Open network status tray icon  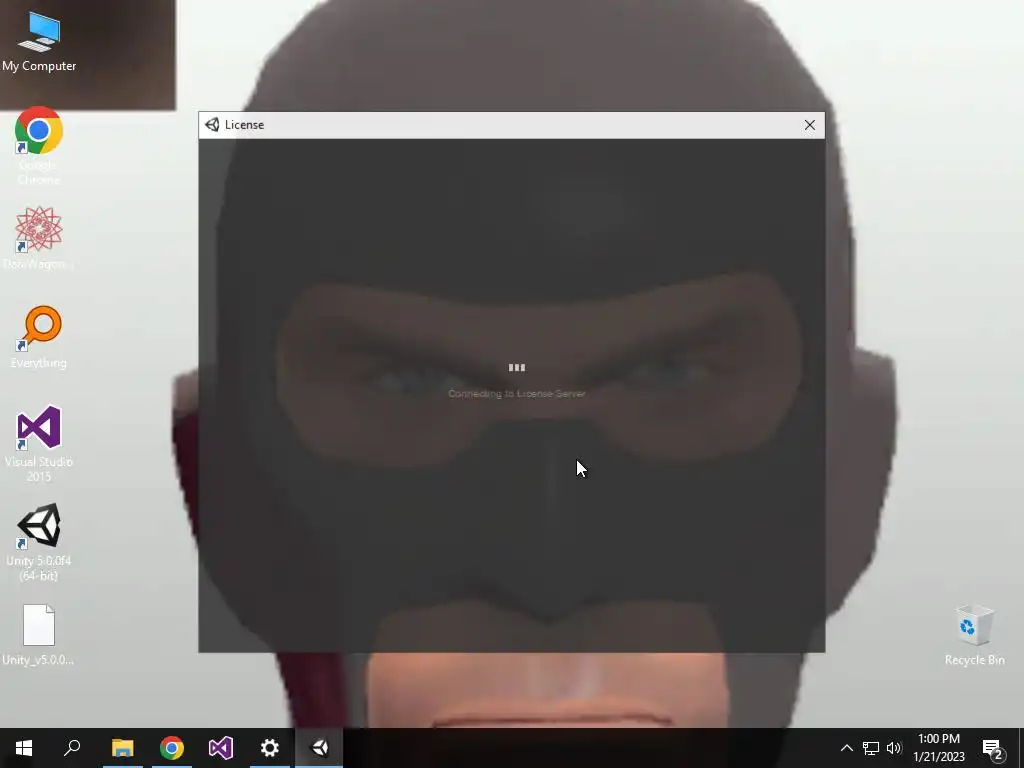871,748
